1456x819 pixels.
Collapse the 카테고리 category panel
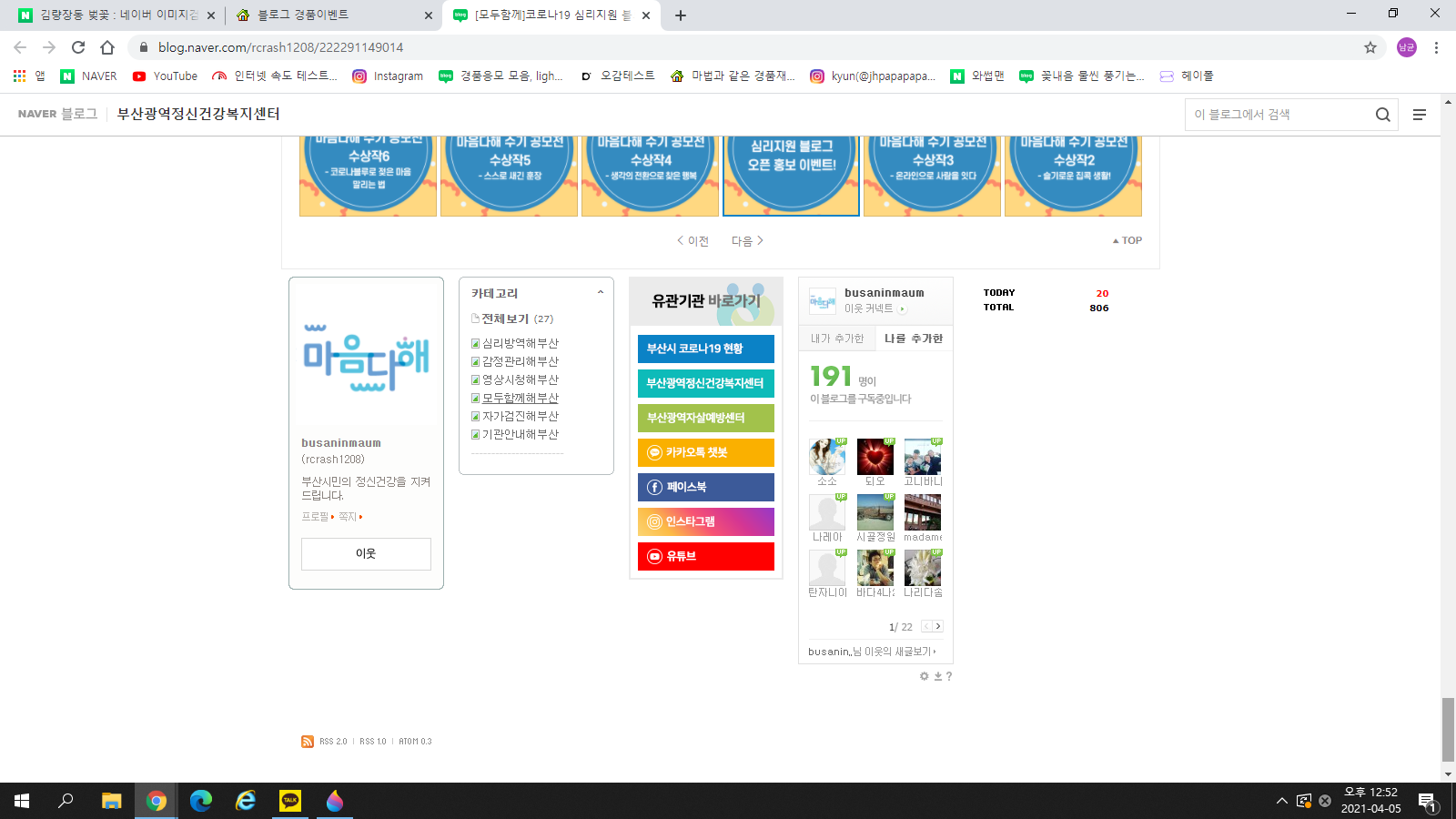pyautogui.click(x=600, y=293)
